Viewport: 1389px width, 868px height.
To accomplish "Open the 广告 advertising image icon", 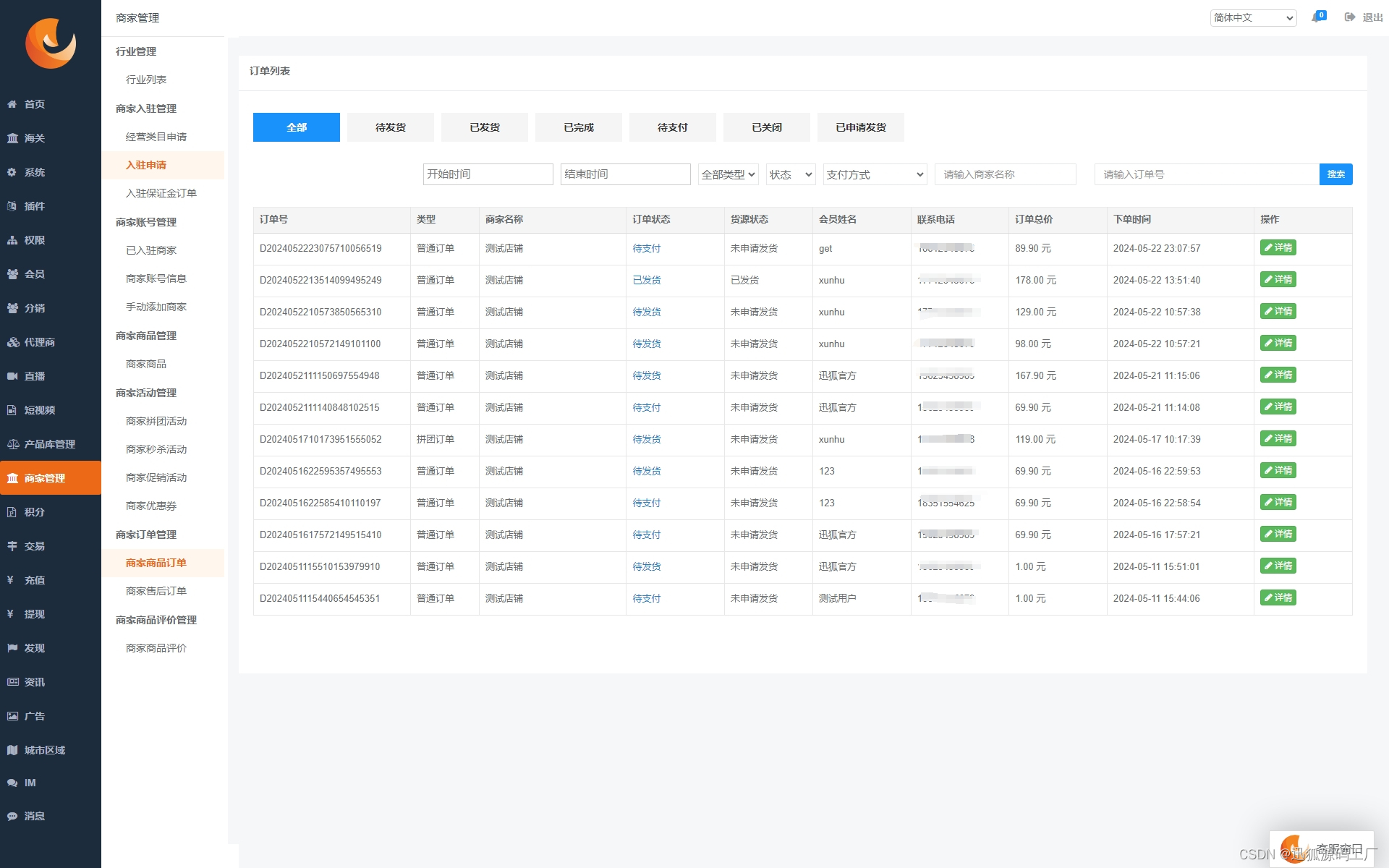I will point(12,716).
